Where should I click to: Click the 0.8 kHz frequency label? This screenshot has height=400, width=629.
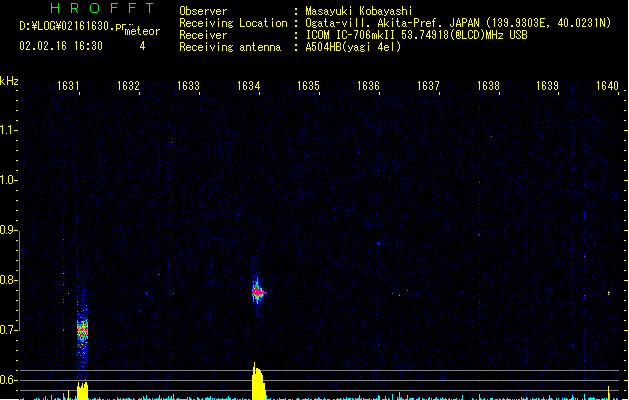(8, 280)
